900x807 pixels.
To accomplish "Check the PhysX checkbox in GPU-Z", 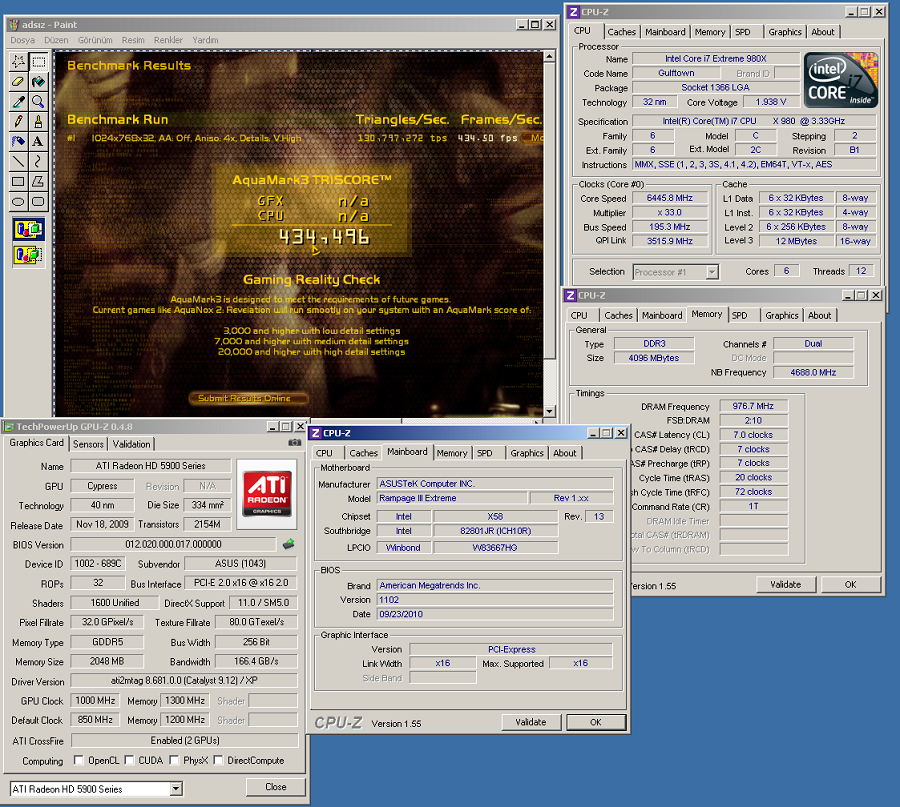I will [174, 760].
